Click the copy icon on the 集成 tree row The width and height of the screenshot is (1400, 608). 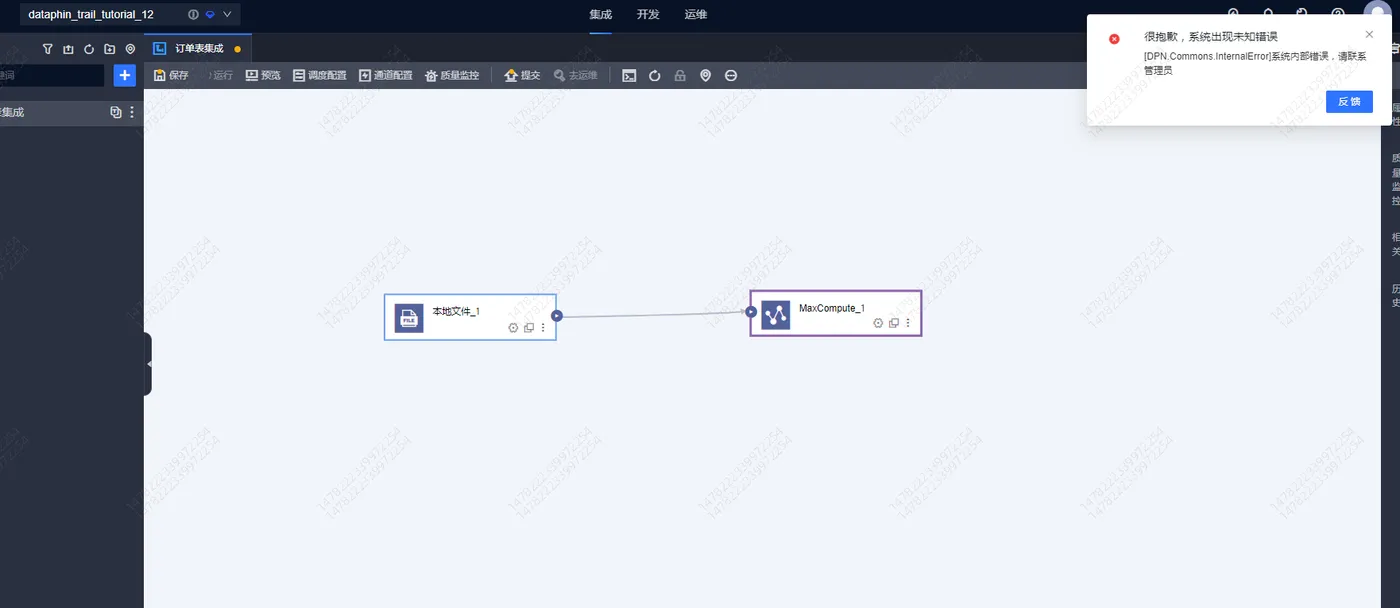tap(116, 112)
